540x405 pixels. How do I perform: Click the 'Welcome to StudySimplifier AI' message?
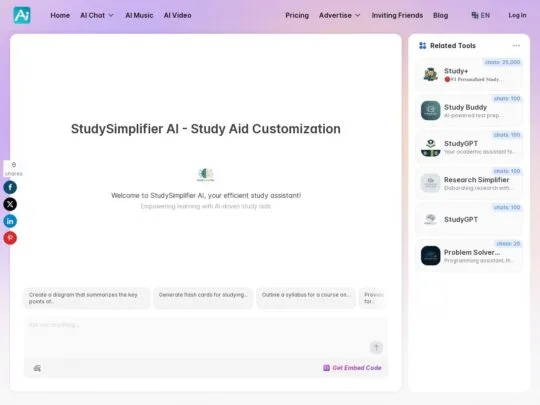[206, 195]
